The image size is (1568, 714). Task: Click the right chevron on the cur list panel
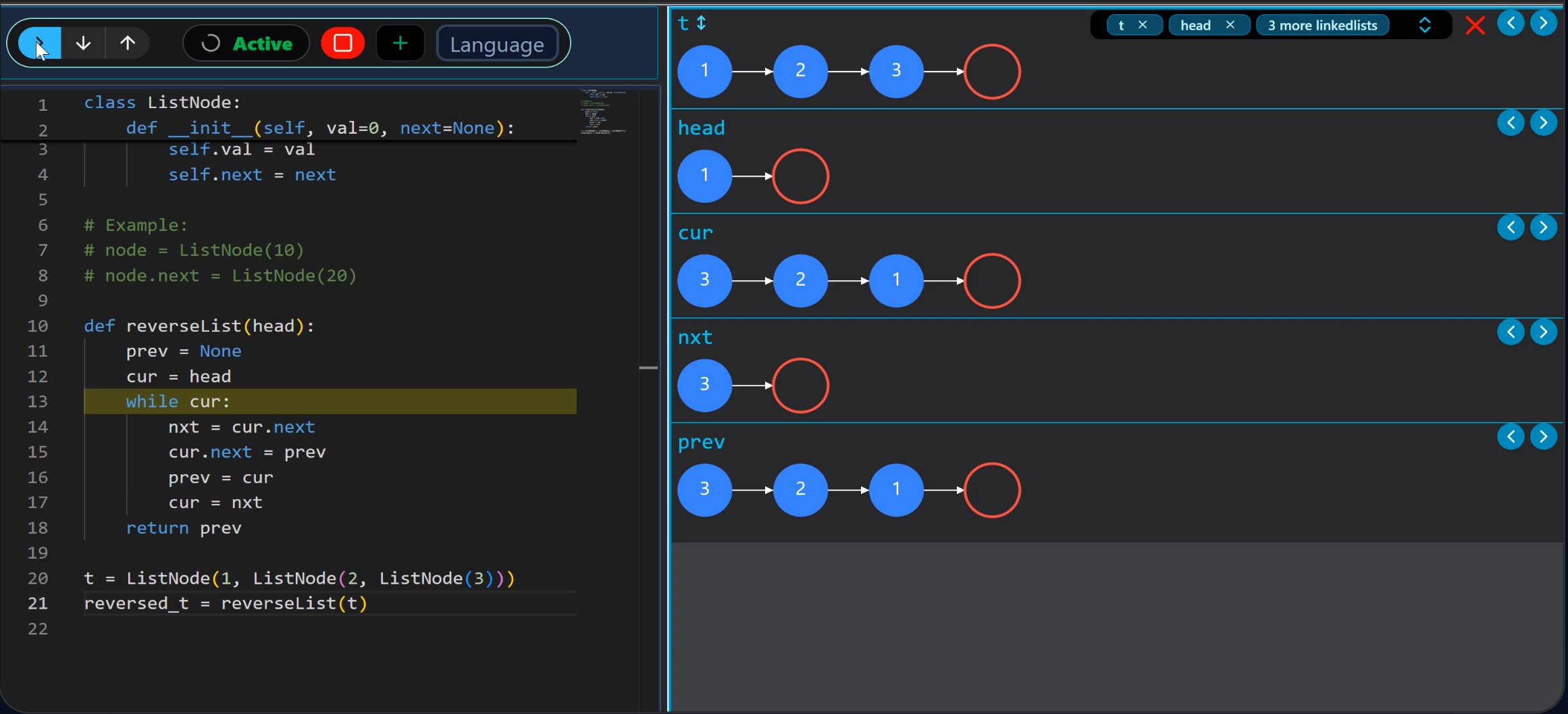pyautogui.click(x=1544, y=227)
